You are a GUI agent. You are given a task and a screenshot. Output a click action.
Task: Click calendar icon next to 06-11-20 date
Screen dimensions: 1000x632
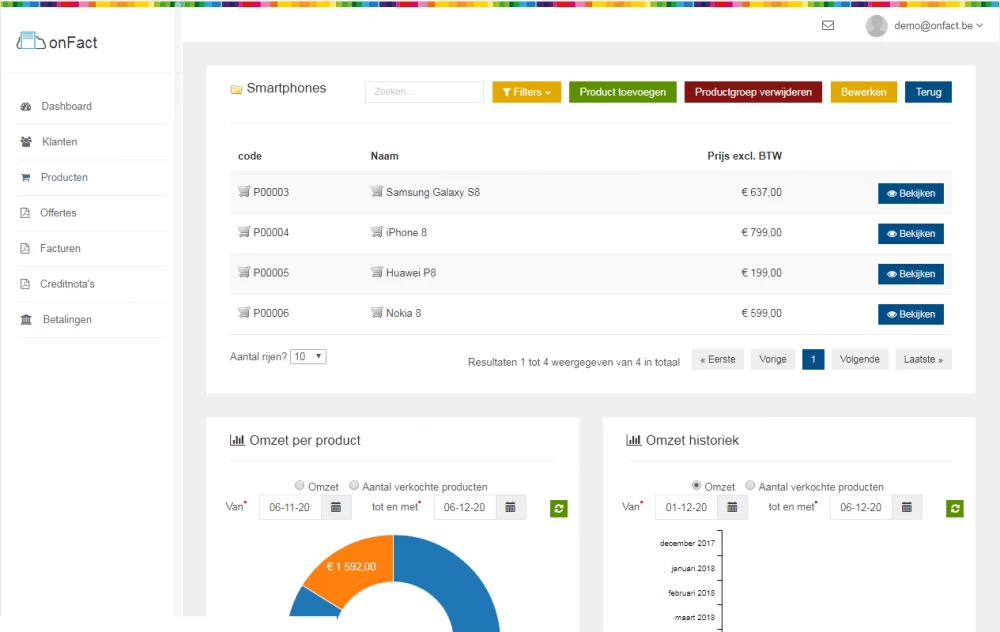click(335, 507)
